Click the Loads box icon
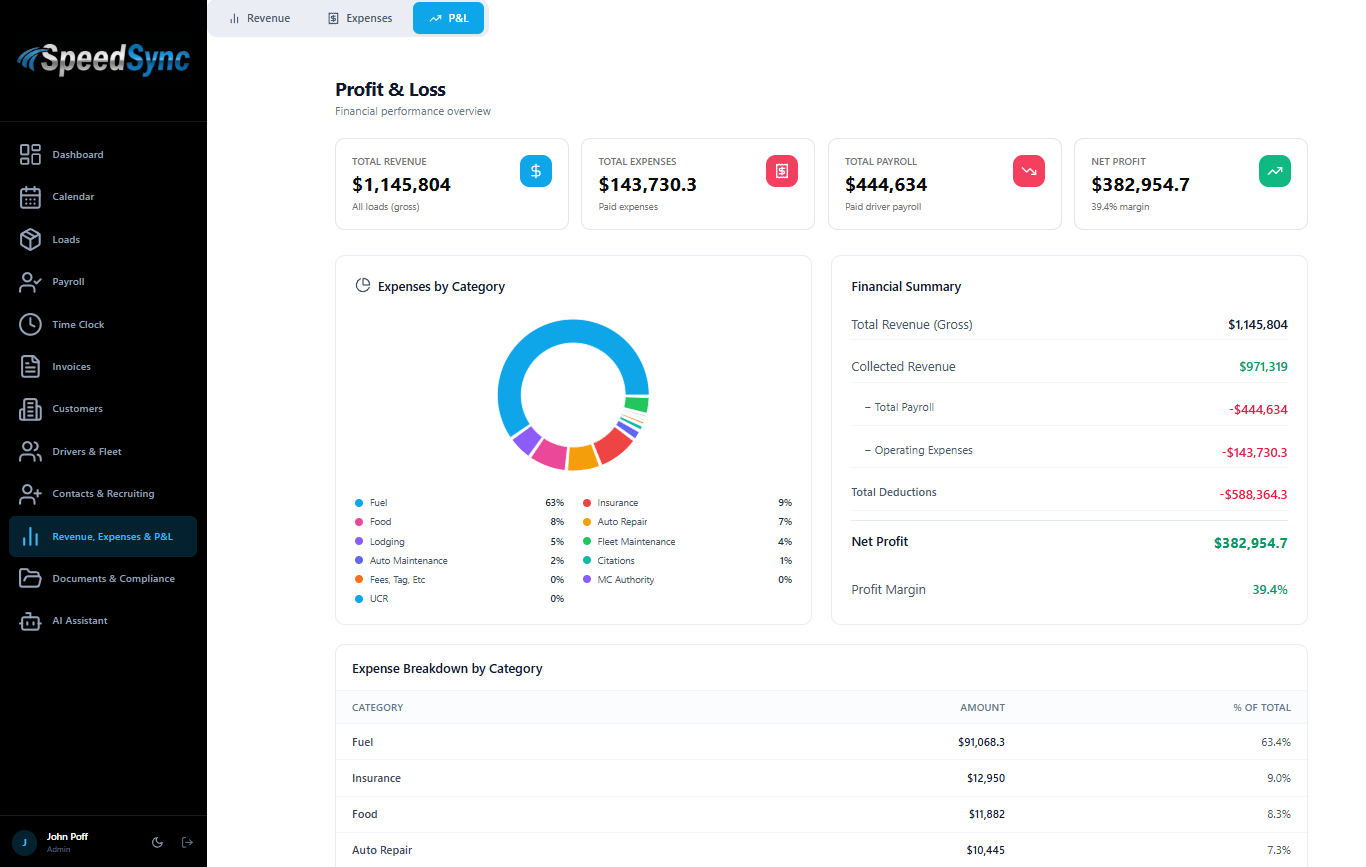1366x867 pixels. pyautogui.click(x=30, y=239)
